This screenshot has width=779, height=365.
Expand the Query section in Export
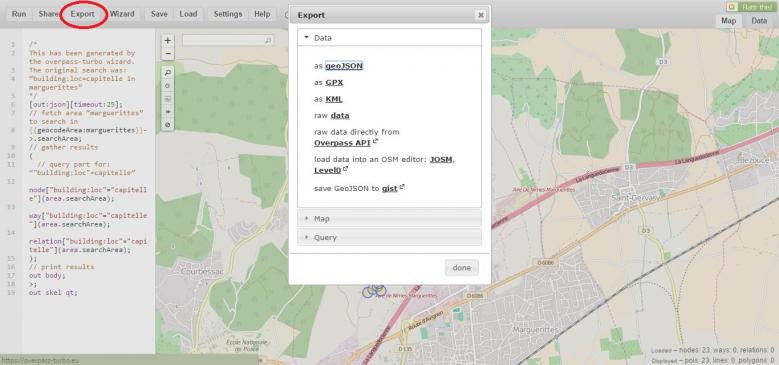[x=389, y=237]
